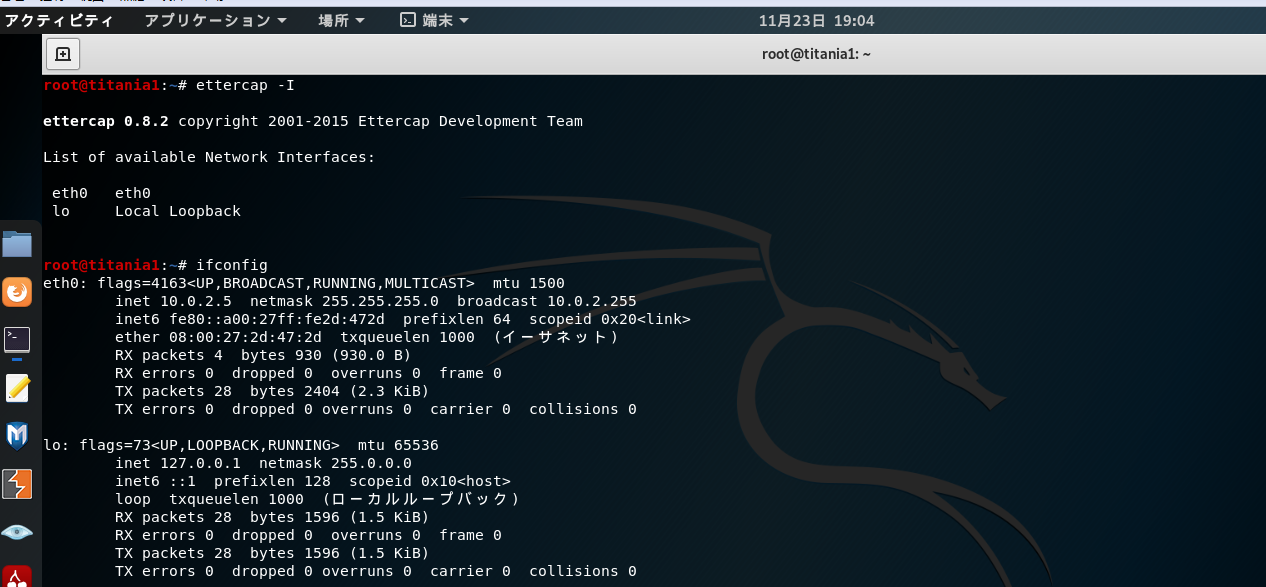Open the Terminal (端末) app menu
Viewport: 1266px width, 587px height.
(x=434, y=20)
